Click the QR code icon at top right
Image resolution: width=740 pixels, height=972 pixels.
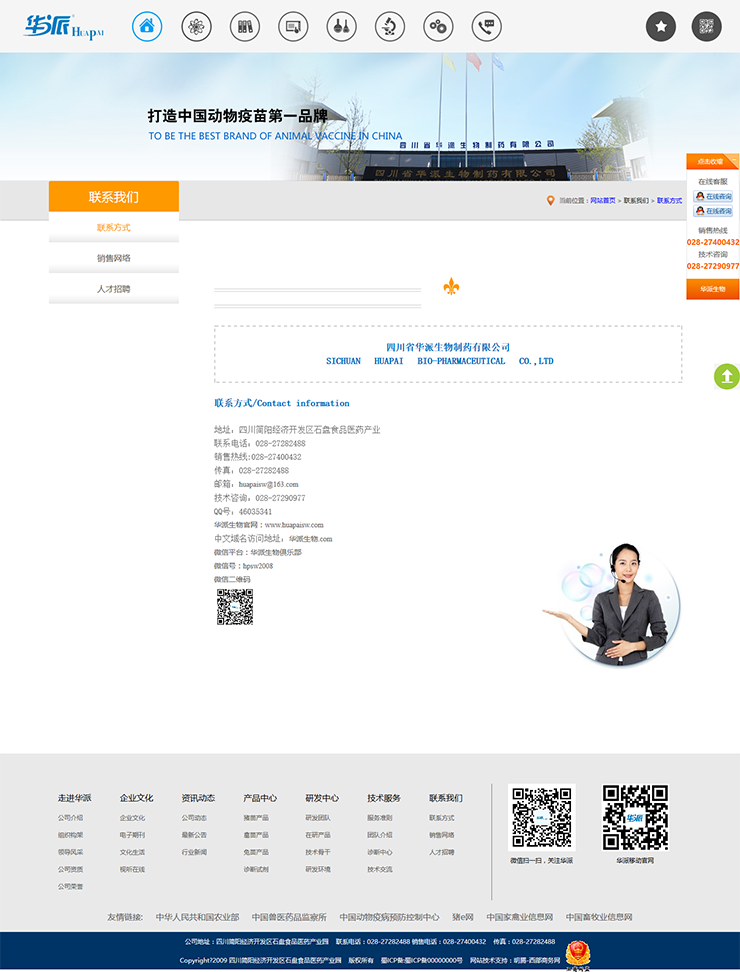(x=706, y=27)
